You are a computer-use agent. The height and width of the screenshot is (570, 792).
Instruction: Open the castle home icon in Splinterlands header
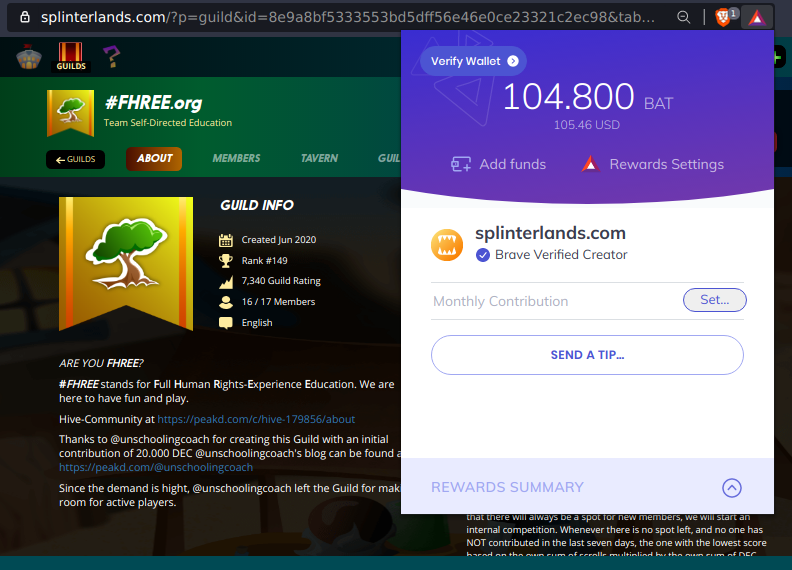coord(29,56)
